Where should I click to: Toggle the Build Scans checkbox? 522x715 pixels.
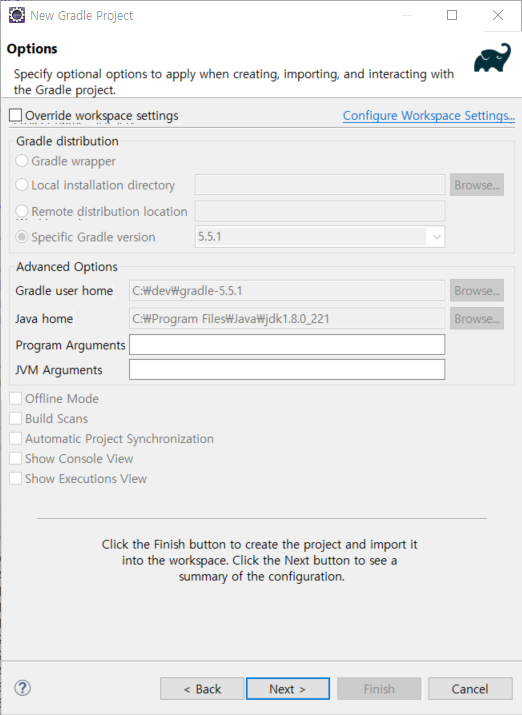pos(16,419)
